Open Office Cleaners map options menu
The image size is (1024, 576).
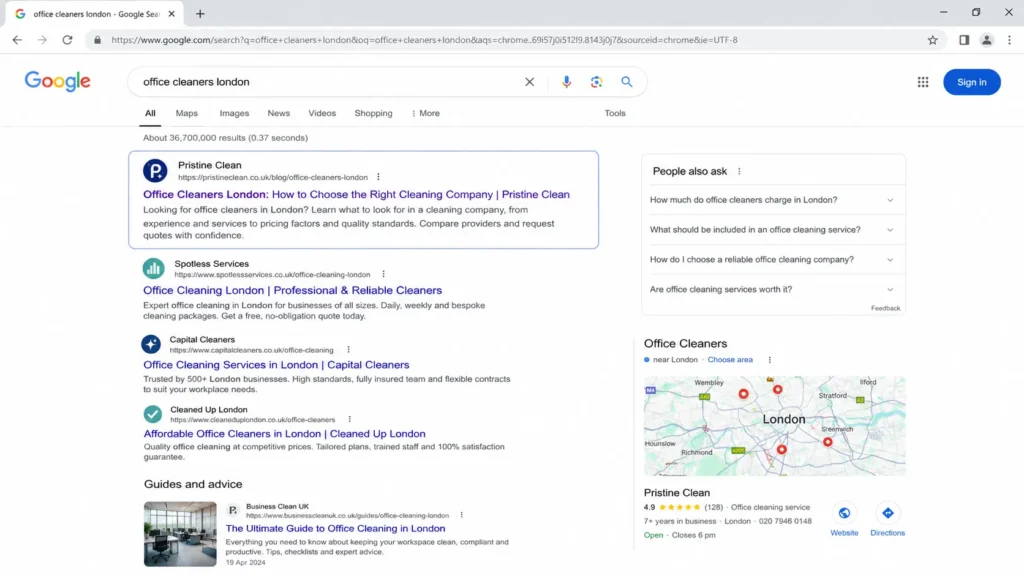[x=769, y=360]
